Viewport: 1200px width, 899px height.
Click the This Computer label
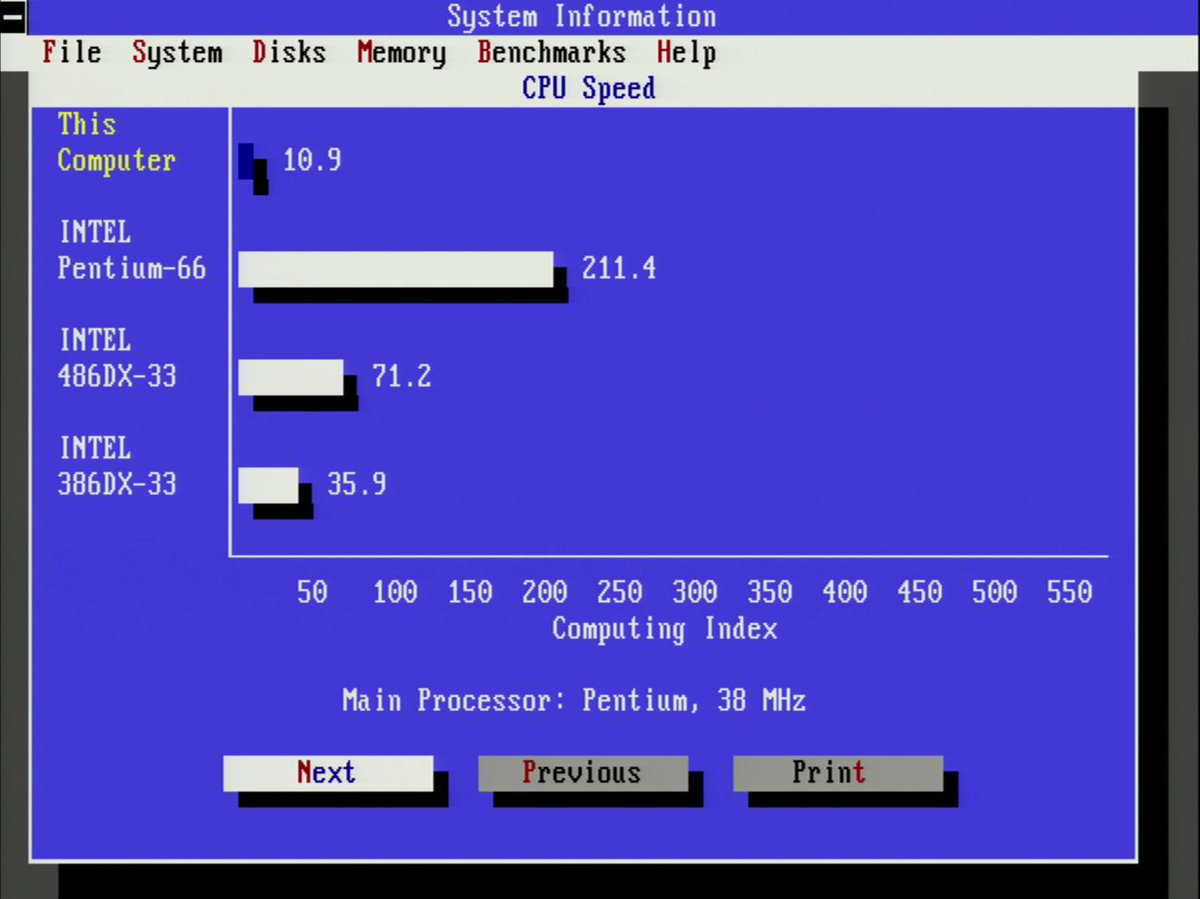pyautogui.click(x=116, y=142)
